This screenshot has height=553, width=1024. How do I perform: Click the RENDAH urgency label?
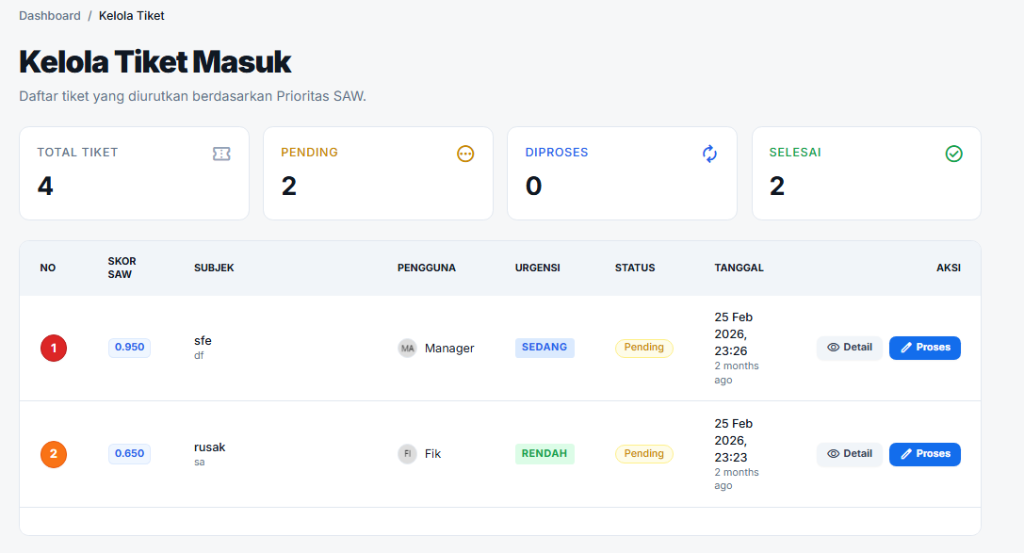pos(545,454)
